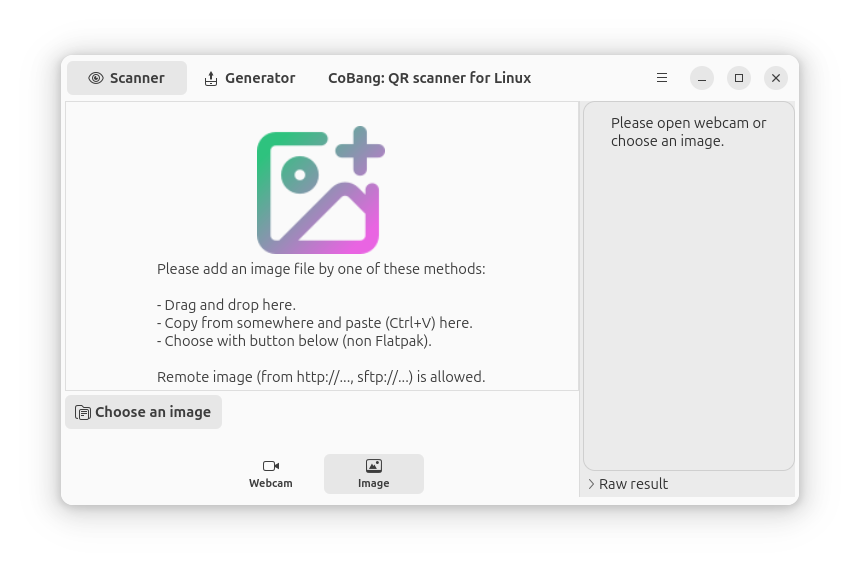Minimize the CoBang window
860x572 pixels.
pos(702,78)
